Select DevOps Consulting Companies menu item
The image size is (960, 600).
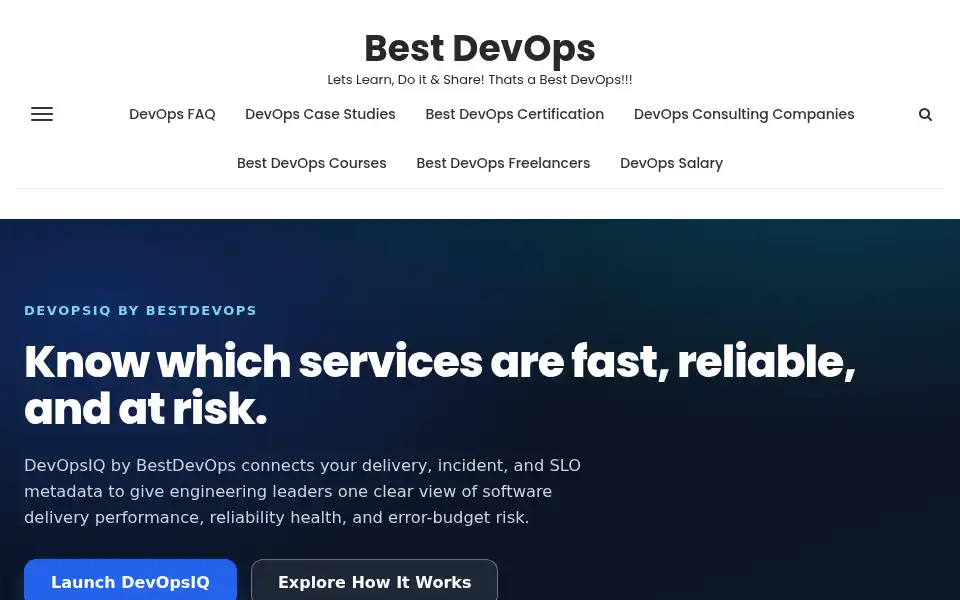coord(744,114)
